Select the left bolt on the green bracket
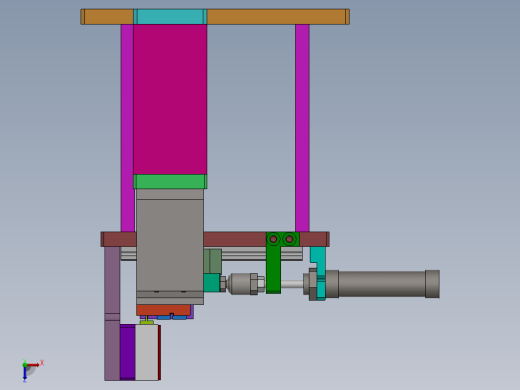The image size is (520, 390). (273, 239)
